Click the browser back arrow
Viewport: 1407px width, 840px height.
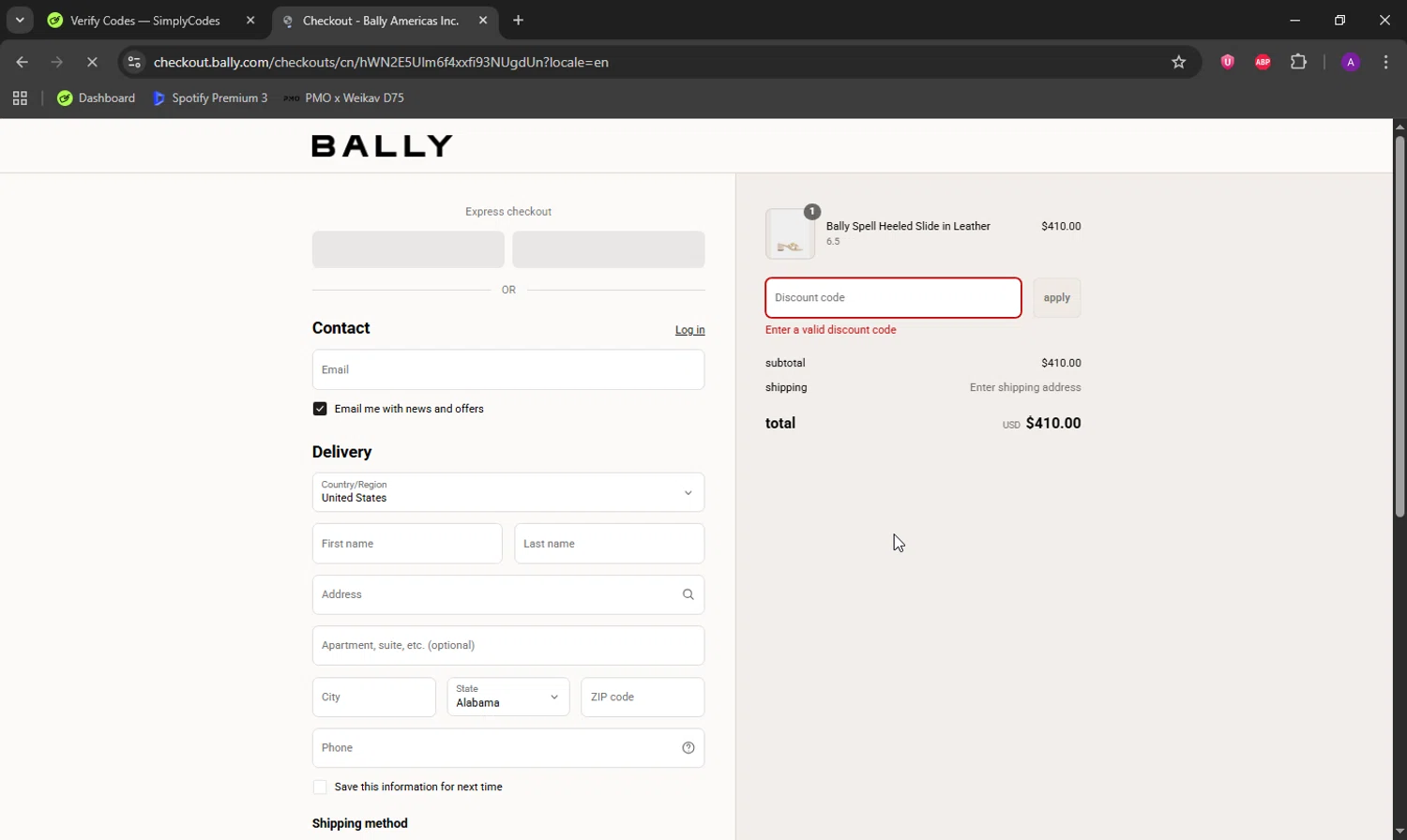click(x=22, y=62)
